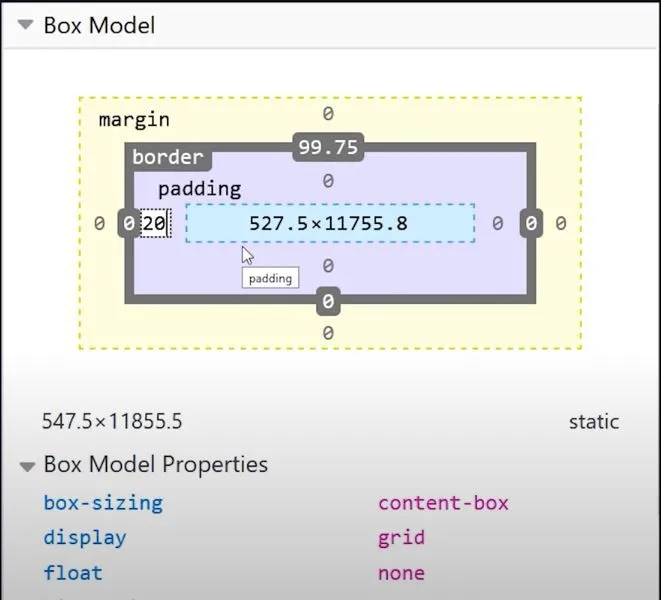Click the element dimensions 547.5×11855.5
This screenshot has width=661, height=600.
pyautogui.click(x=112, y=421)
